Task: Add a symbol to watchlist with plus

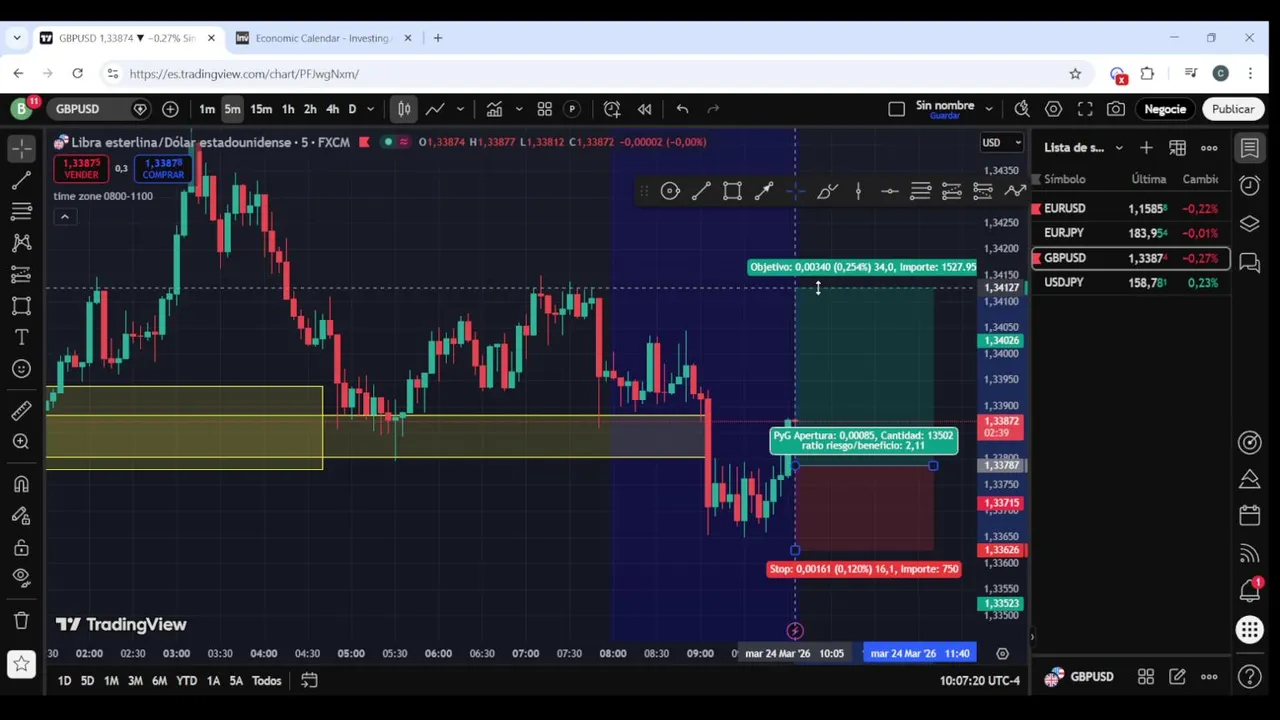Action: (x=1146, y=148)
